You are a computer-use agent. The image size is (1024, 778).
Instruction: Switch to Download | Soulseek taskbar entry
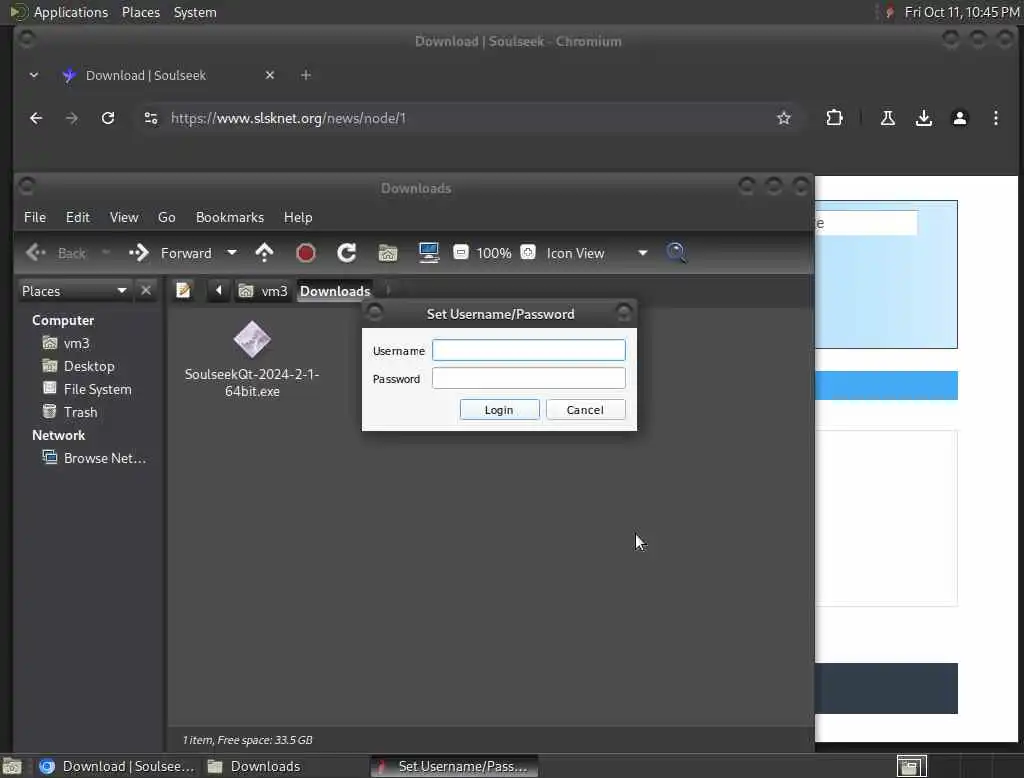tap(118, 766)
